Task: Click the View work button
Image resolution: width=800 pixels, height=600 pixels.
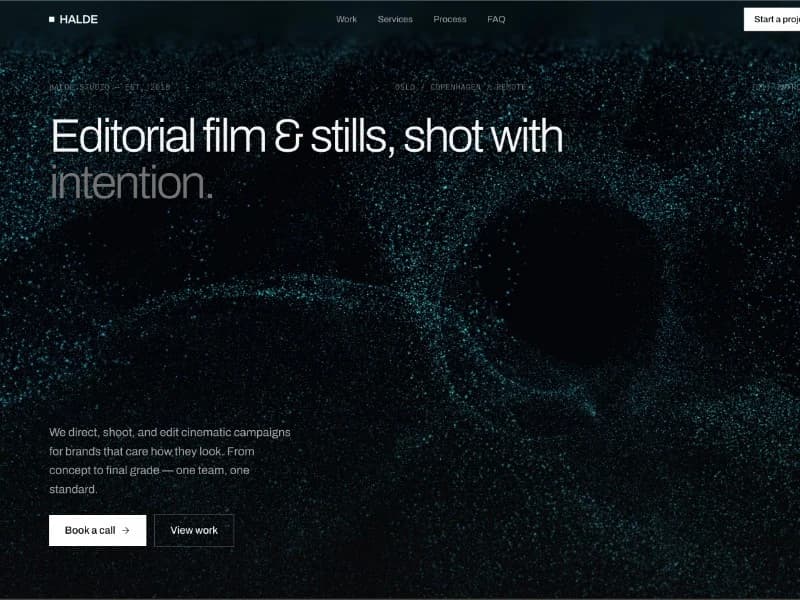Action: point(194,530)
